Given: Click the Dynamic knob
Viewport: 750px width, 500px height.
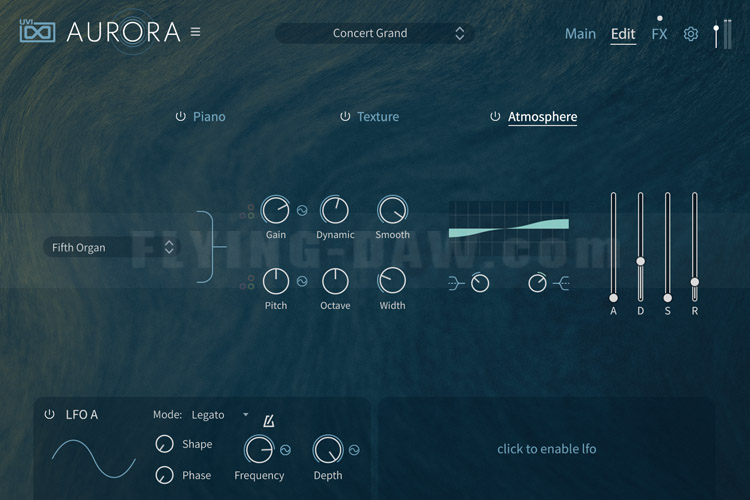Looking at the screenshot, I should pos(335,210).
